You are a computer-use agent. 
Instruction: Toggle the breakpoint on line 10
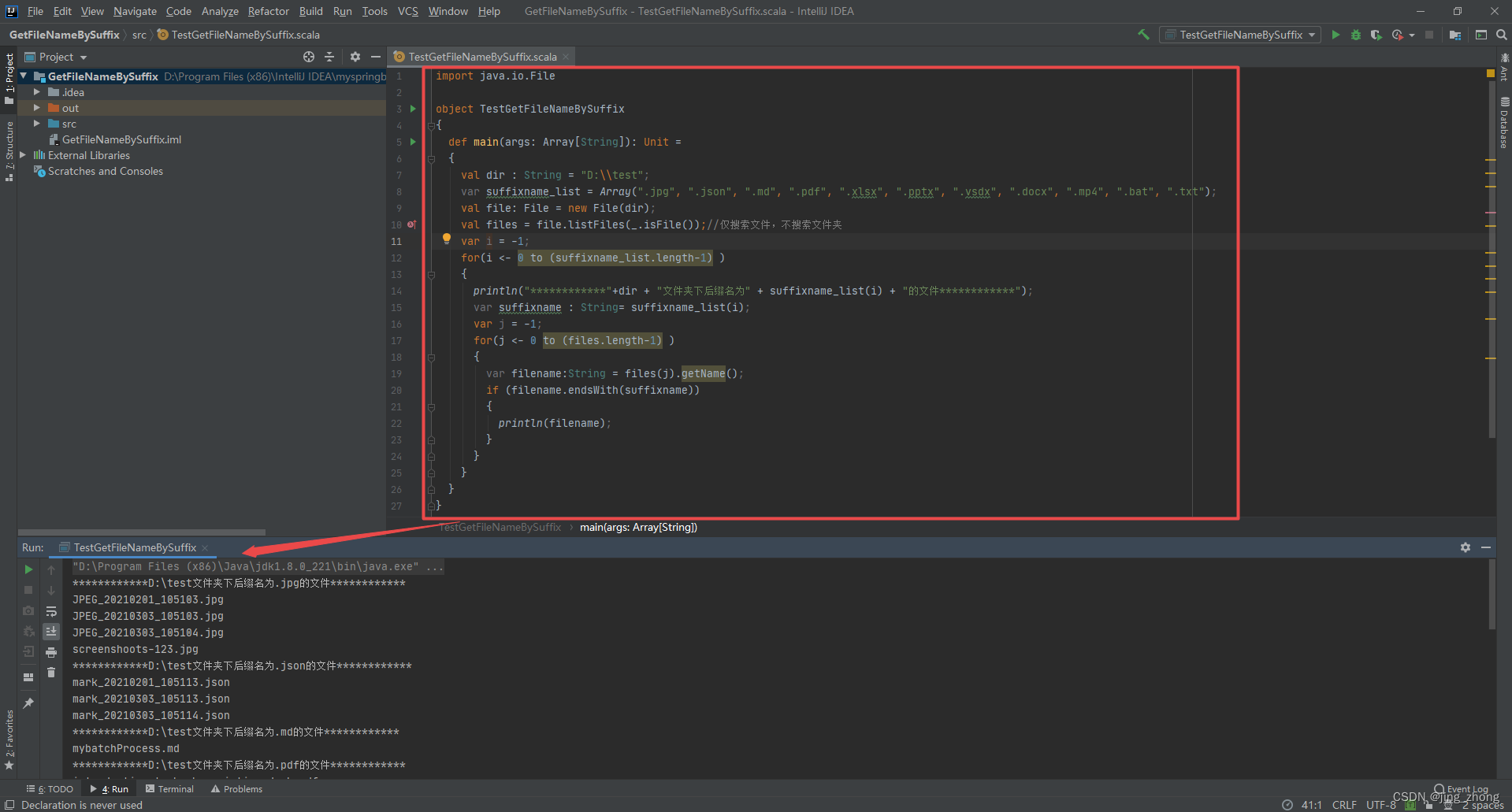point(411,224)
